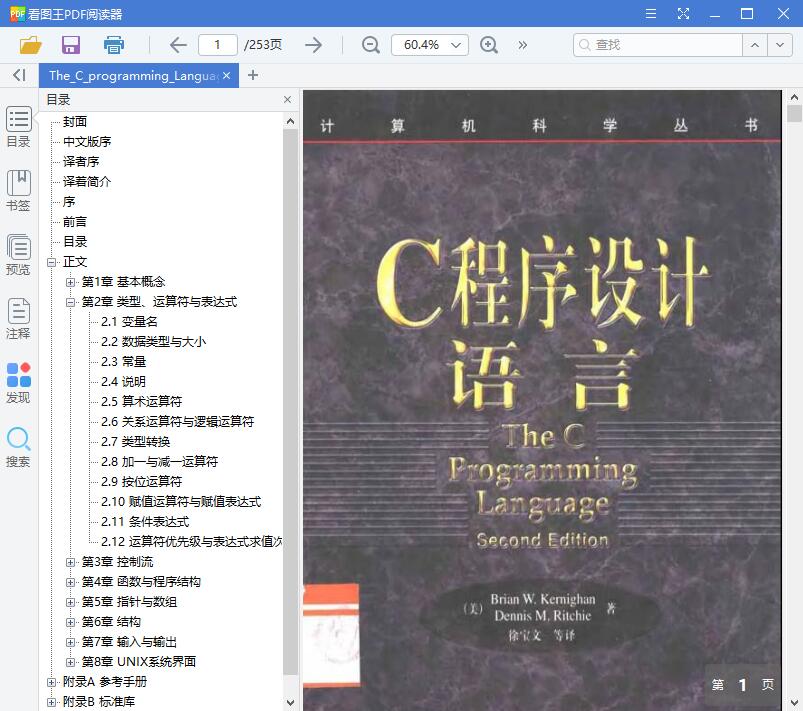
Task: Zoom in with the plus magnifier
Action: [x=489, y=45]
